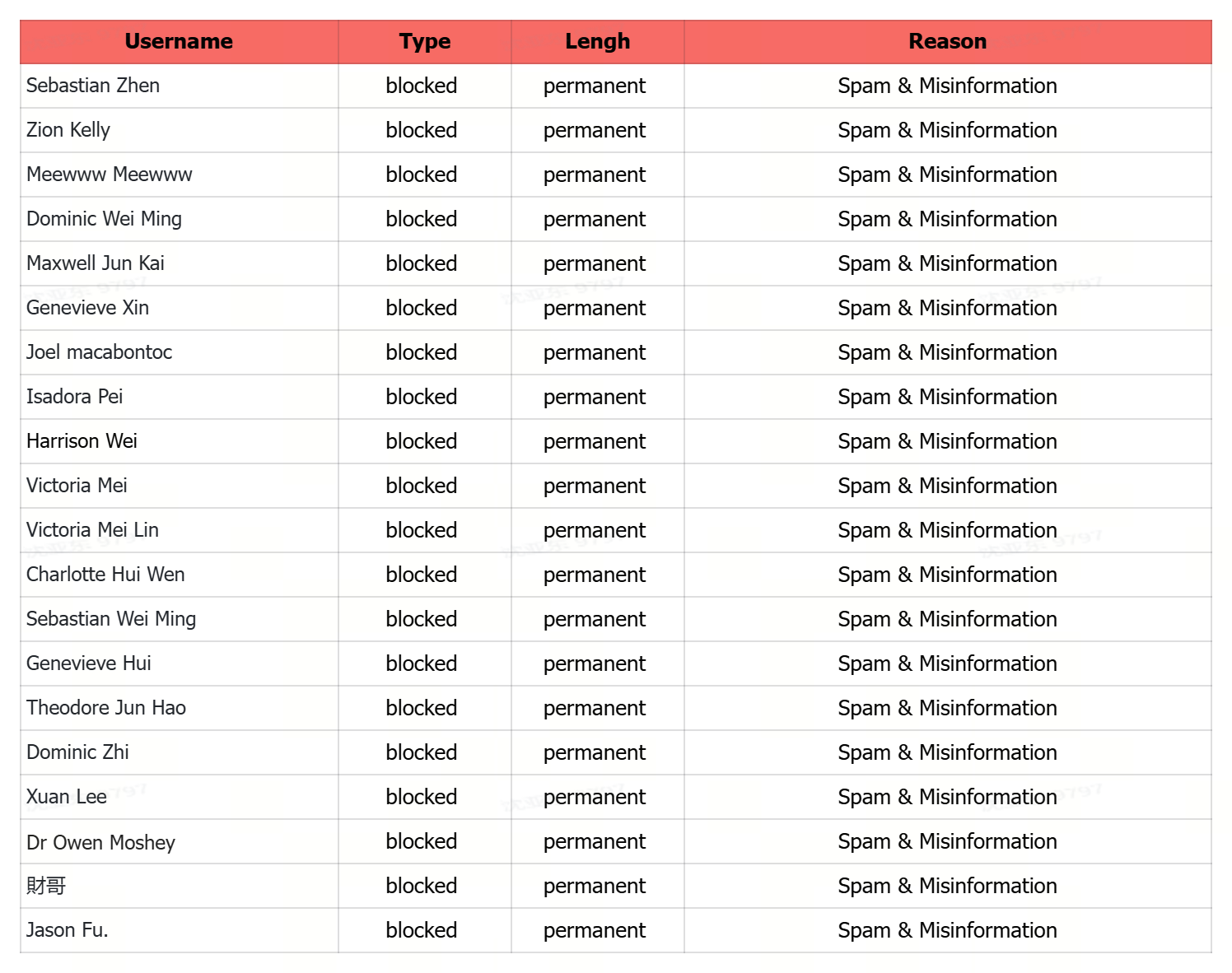Click on Harrison Wei username
1232x973 pixels.
(82, 441)
